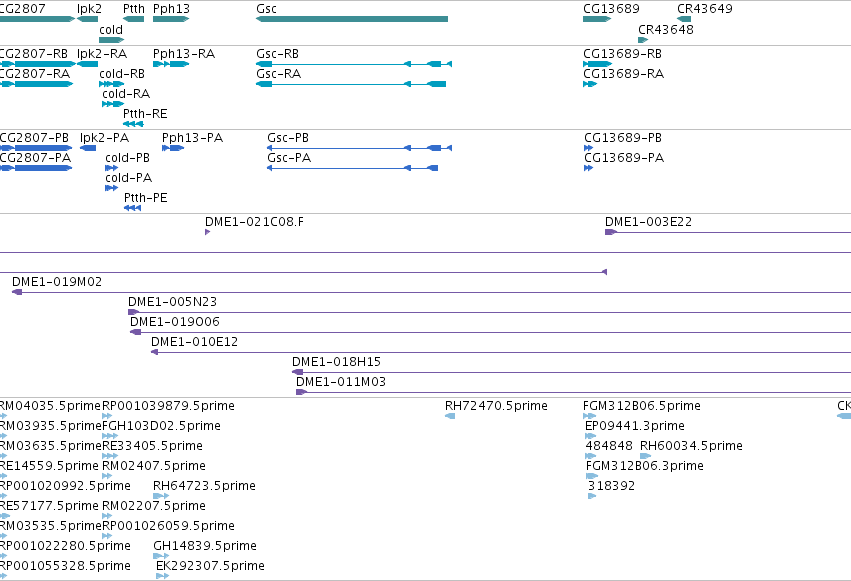The width and height of the screenshot is (851, 581).
Task: Click the RM04035.5prime EST label
Action: (x=50, y=406)
